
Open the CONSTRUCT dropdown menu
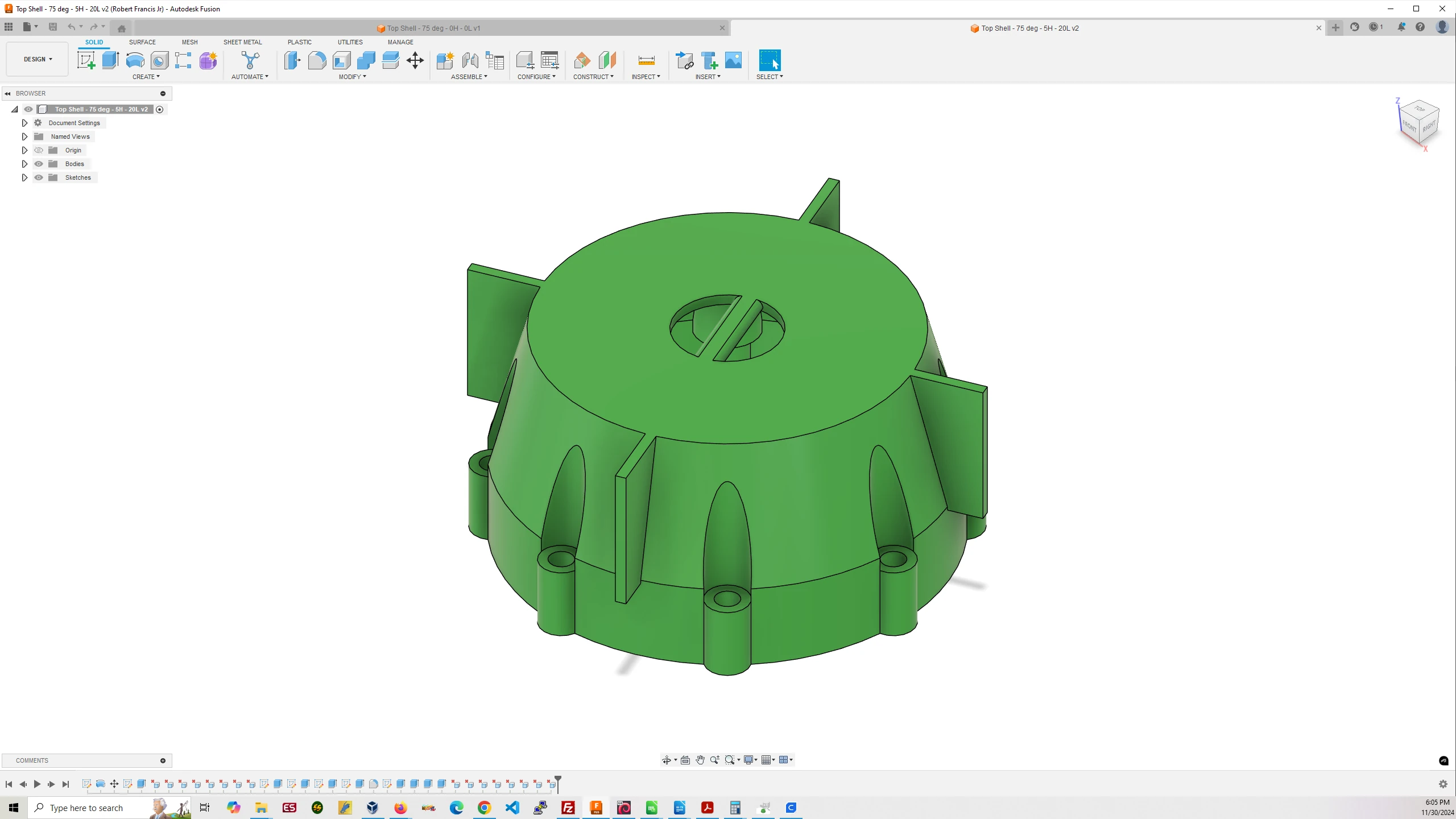(x=593, y=77)
